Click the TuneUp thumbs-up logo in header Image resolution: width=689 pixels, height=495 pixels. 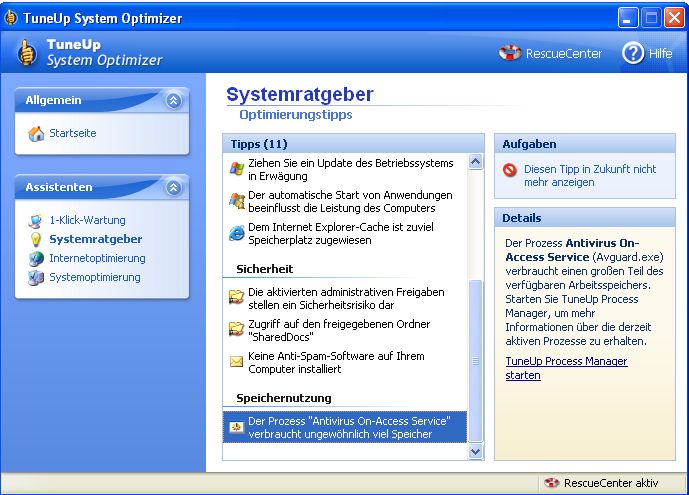pos(27,53)
